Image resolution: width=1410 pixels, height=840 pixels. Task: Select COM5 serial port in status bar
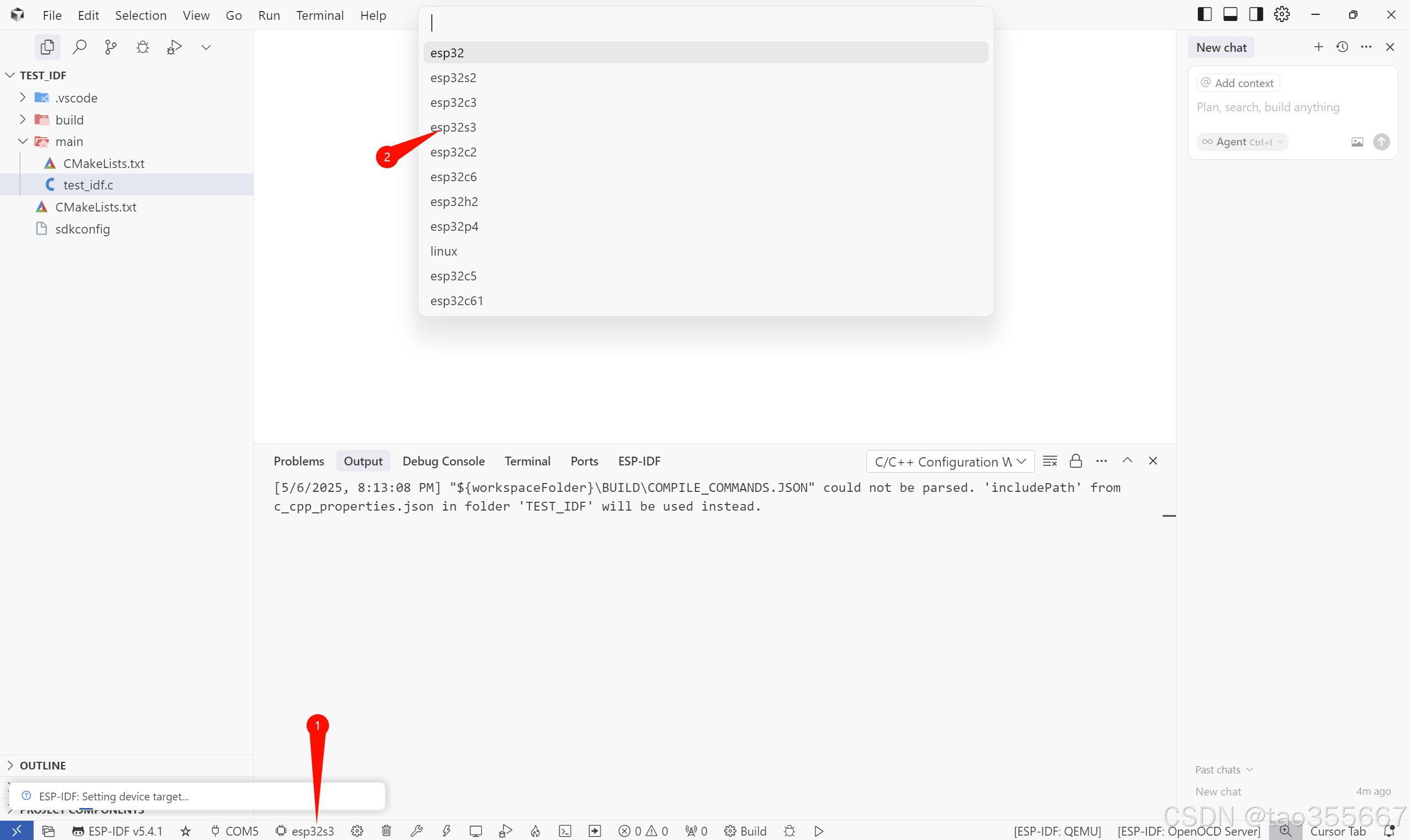(235, 831)
